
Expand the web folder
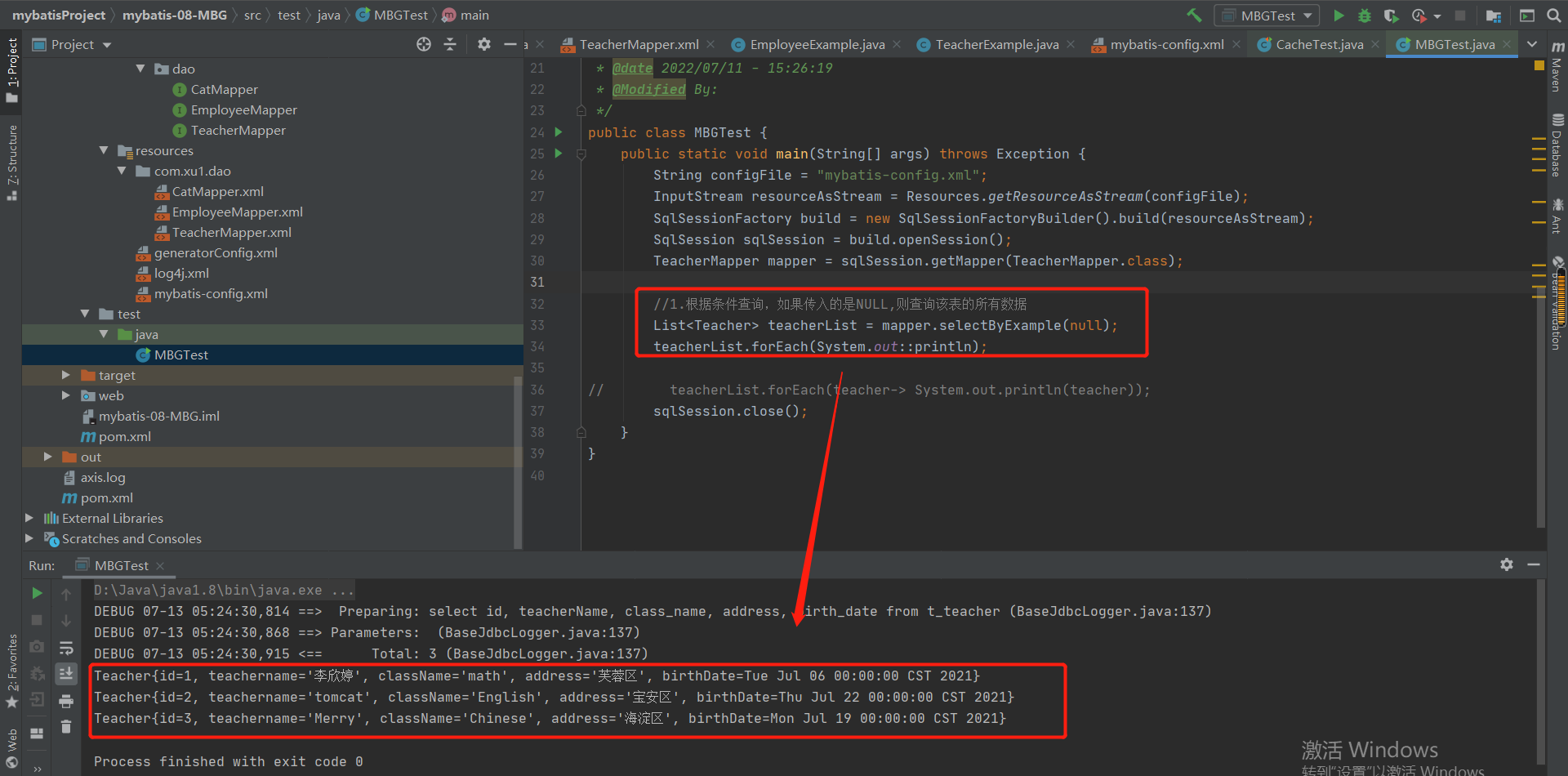click(66, 395)
